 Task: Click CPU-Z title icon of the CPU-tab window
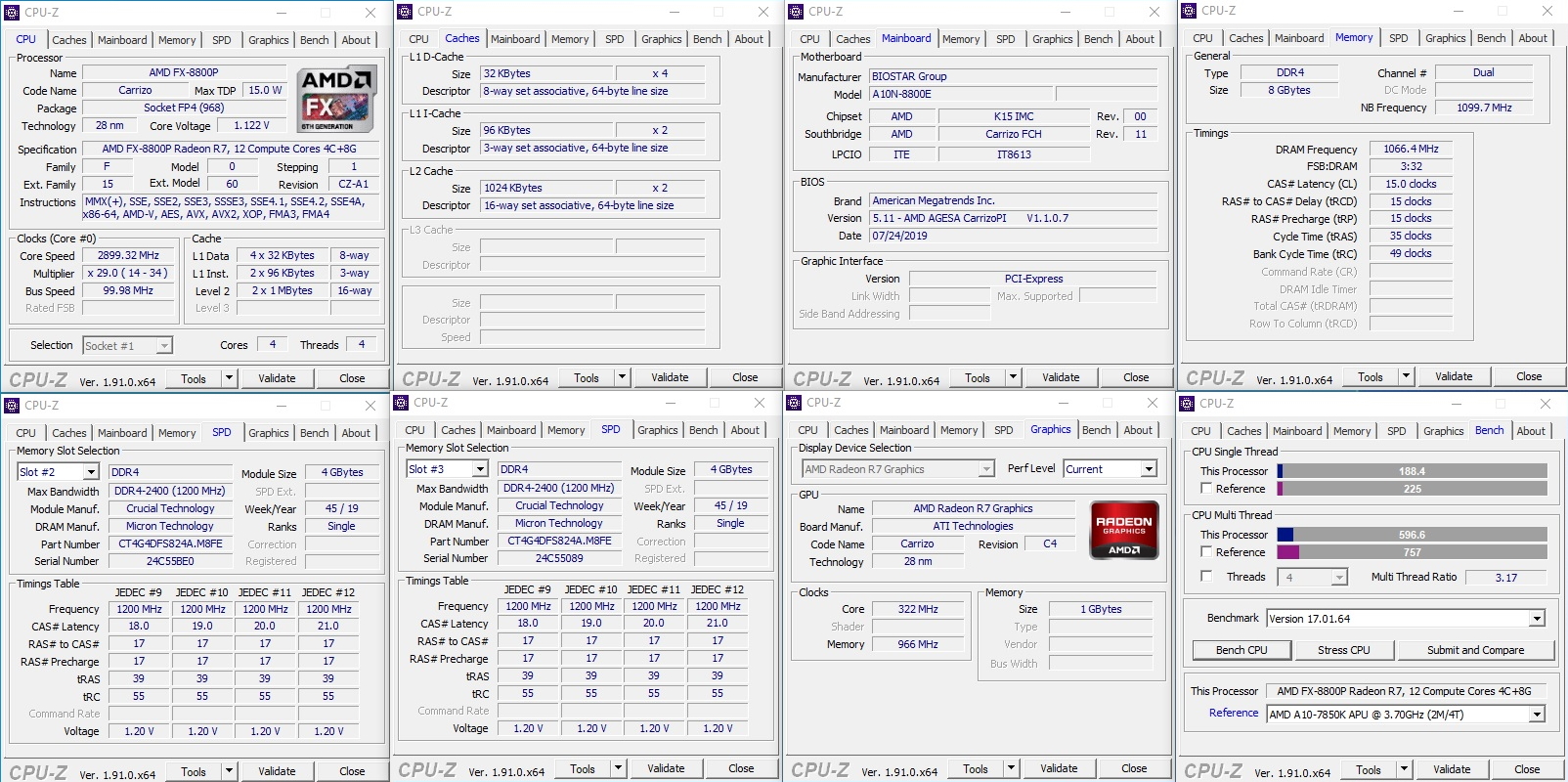click(x=12, y=13)
